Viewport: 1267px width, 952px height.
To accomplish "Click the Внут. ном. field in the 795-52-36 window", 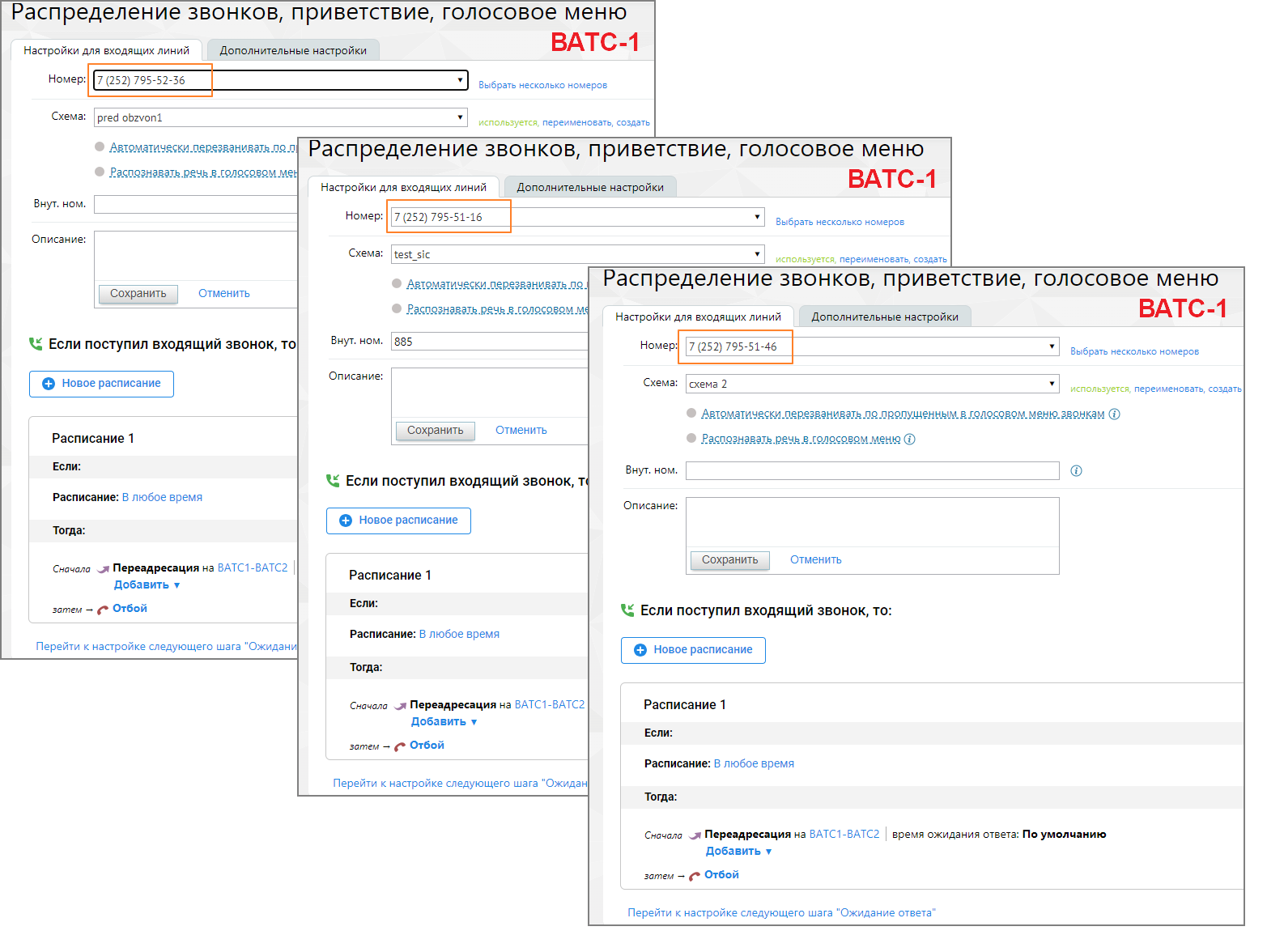I will click(196, 204).
